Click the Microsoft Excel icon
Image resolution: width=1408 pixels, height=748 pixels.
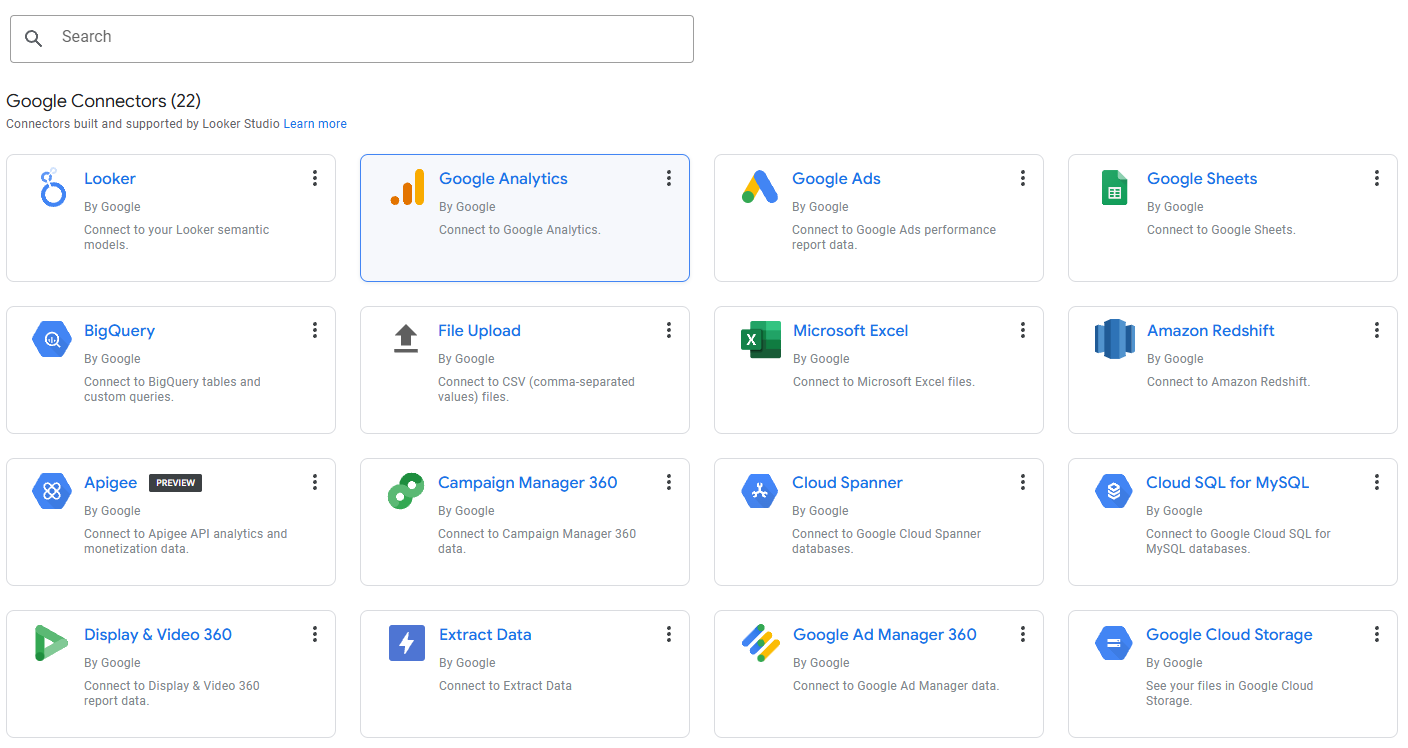pyautogui.click(x=761, y=339)
